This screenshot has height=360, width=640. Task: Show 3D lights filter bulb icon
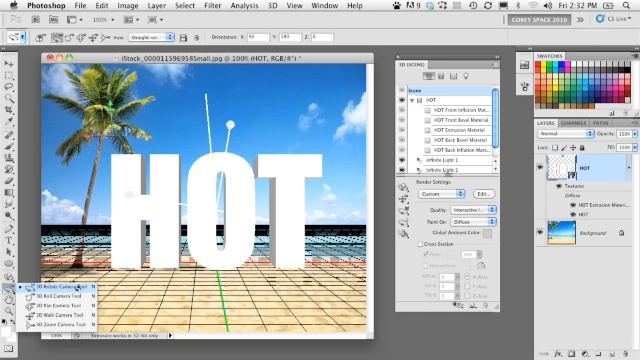pyautogui.click(x=466, y=76)
